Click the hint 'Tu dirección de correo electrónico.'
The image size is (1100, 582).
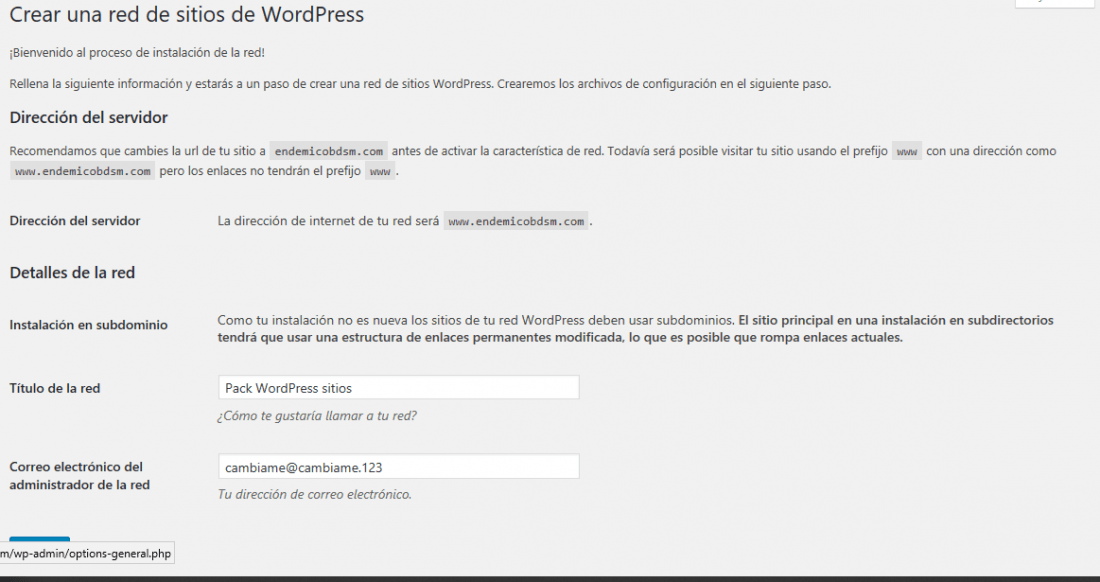tap(314, 494)
